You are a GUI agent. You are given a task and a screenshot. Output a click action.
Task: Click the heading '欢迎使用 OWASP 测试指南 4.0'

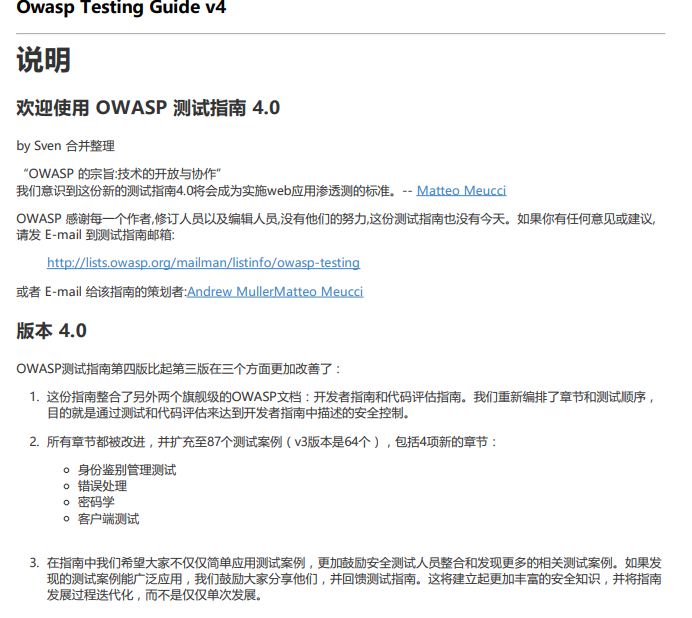[148, 108]
